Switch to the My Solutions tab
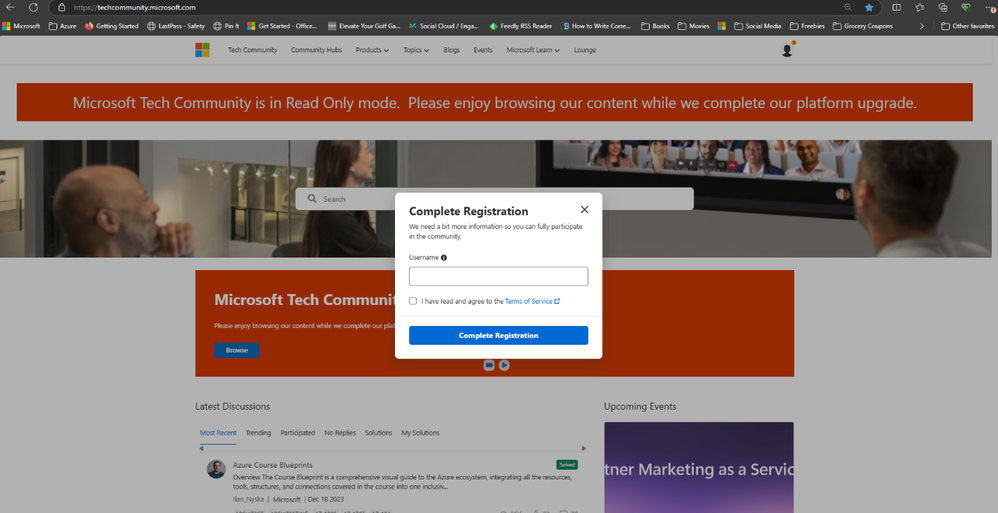Image resolution: width=998 pixels, height=513 pixels. click(x=420, y=433)
